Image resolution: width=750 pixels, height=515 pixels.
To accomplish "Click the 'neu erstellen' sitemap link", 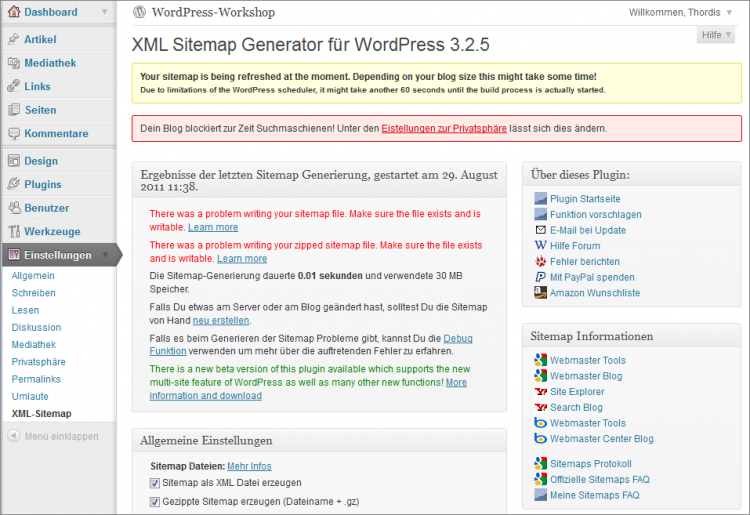I will click(x=220, y=321).
